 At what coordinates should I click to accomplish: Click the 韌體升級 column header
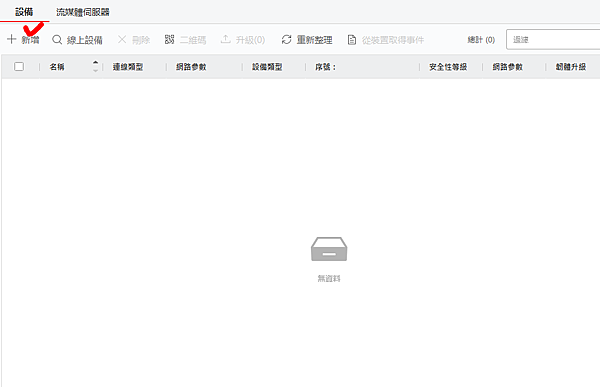571,67
